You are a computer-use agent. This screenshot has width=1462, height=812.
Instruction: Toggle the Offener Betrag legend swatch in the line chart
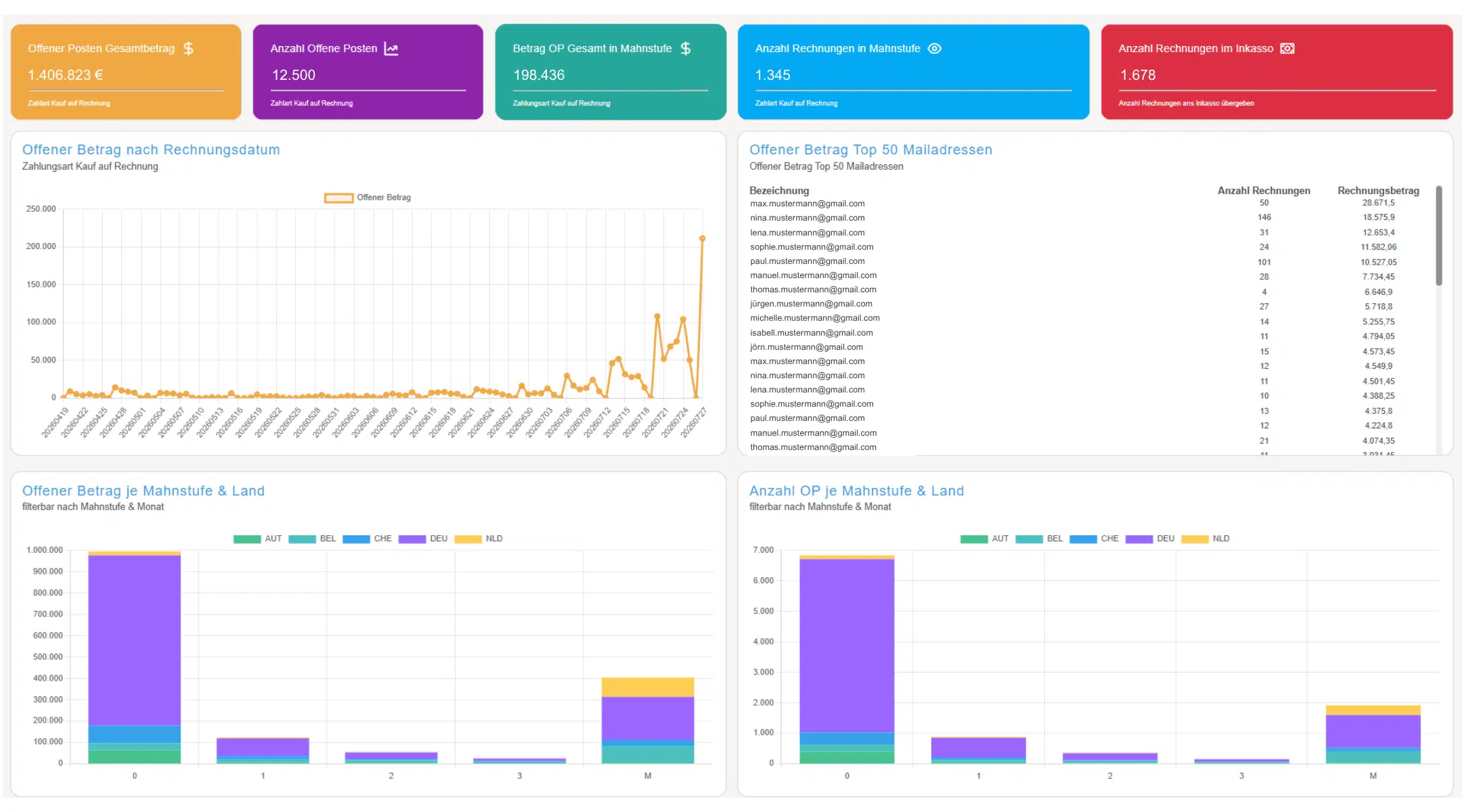tap(338, 198)
